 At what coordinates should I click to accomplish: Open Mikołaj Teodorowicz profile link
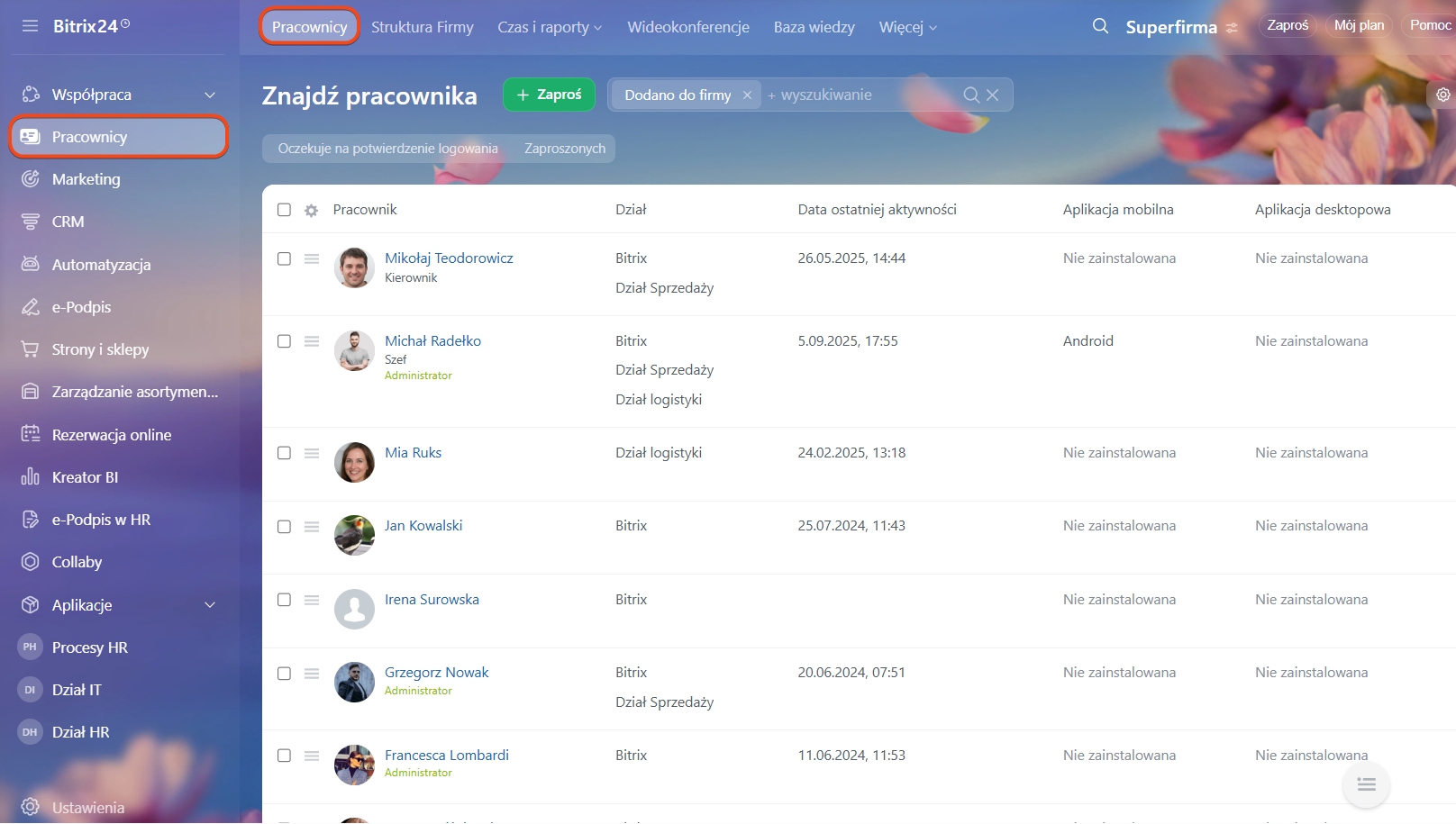(449, 258)
